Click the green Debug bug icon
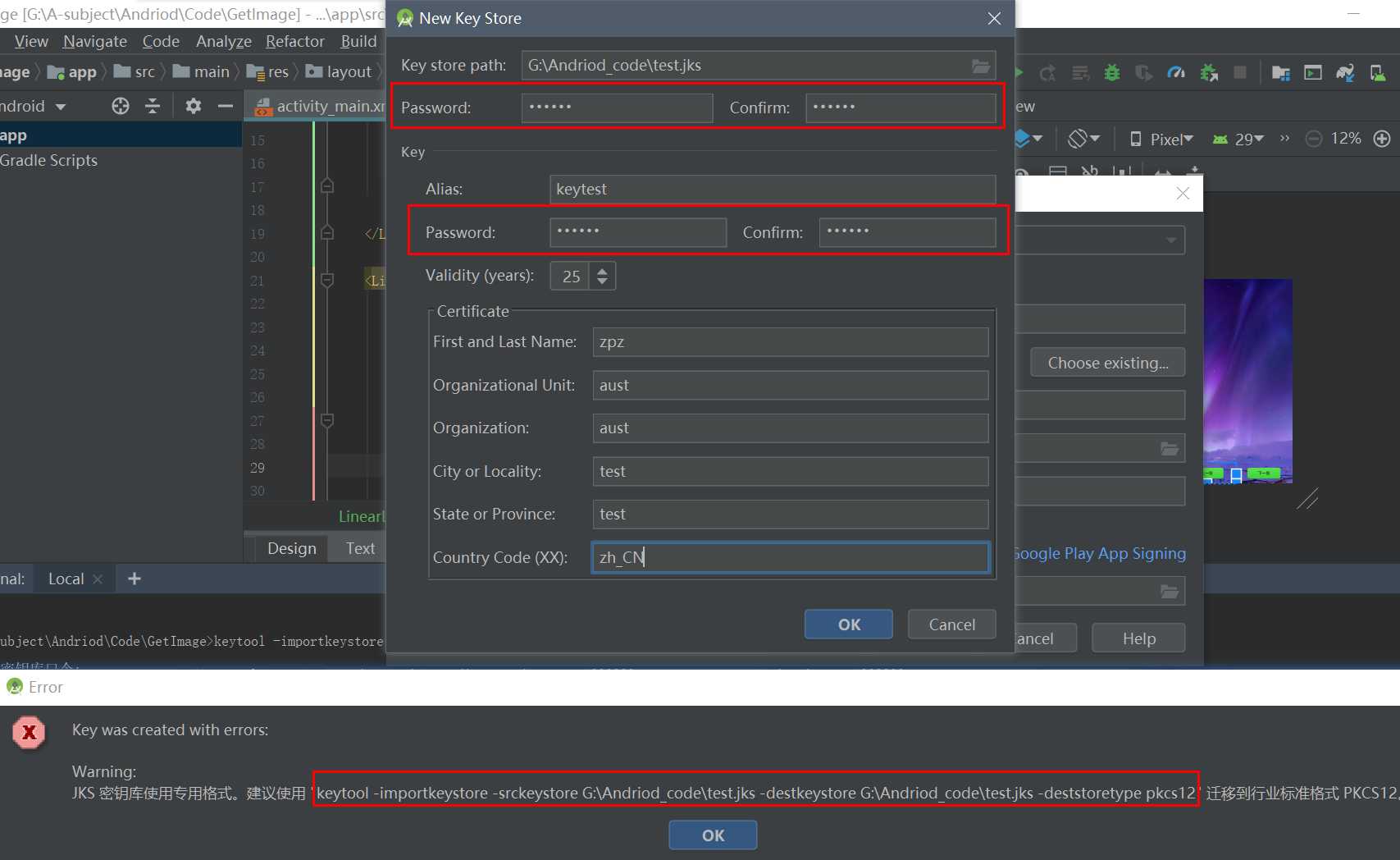1400x860 pixels. 1111,73
